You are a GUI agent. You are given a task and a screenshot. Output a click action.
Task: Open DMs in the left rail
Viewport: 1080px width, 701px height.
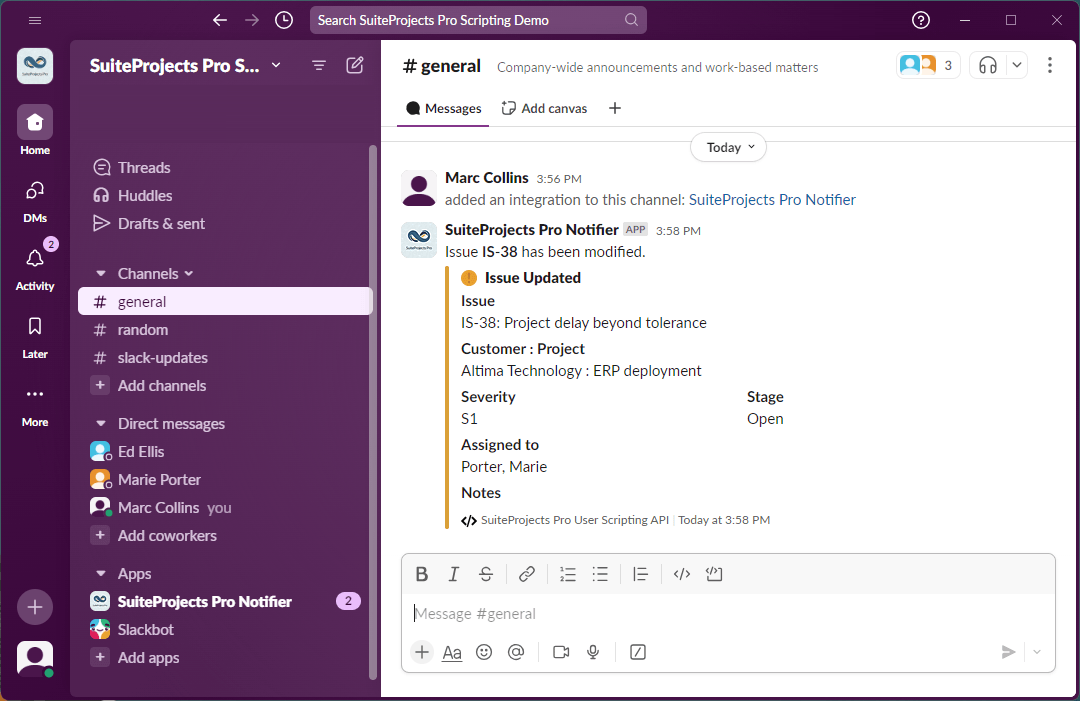click(35, 202)
